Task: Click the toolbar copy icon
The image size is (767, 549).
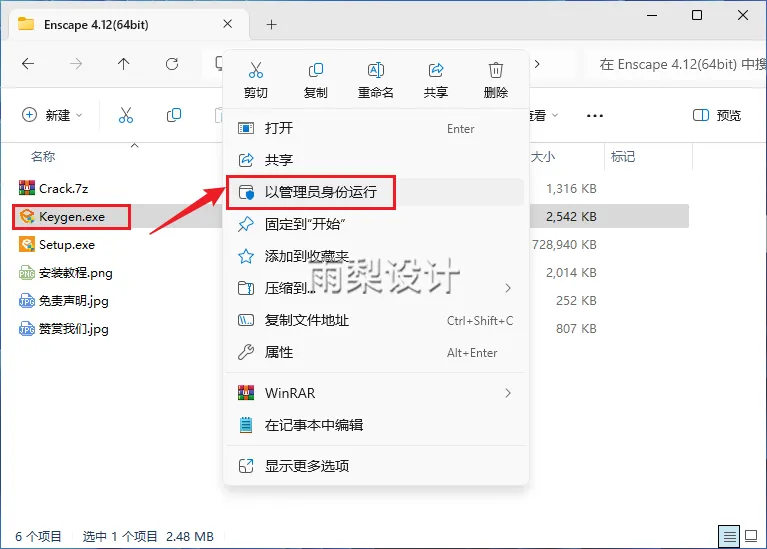Action: coord(174,115)
